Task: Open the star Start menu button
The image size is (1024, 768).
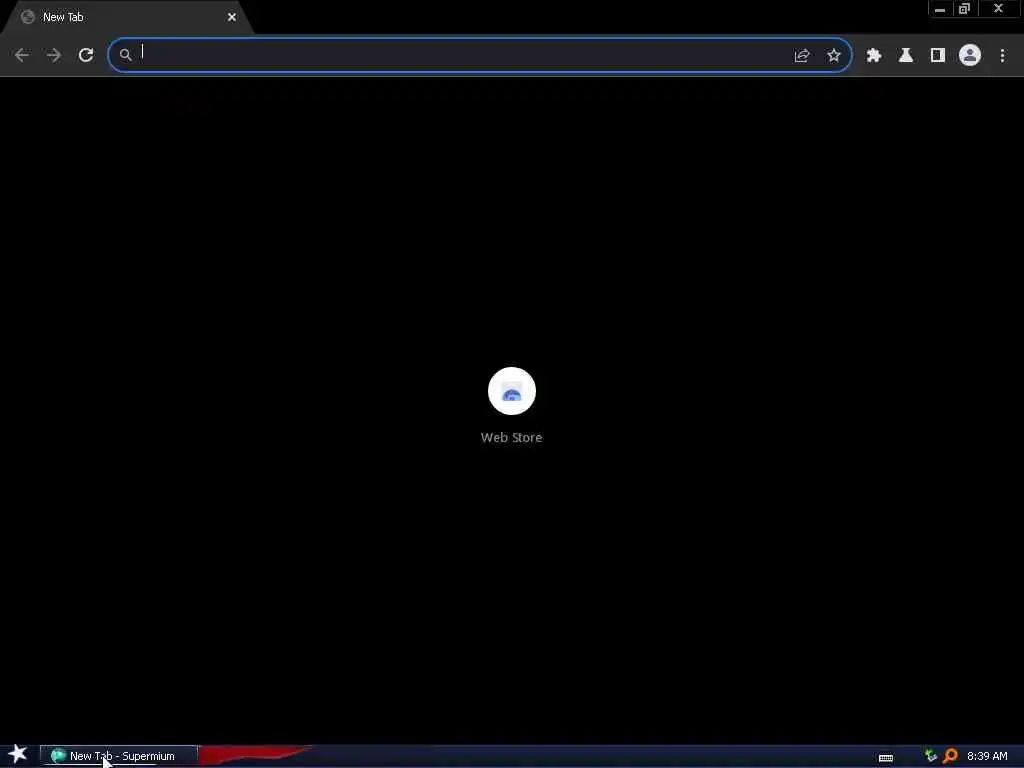Action: click(18, 754)
